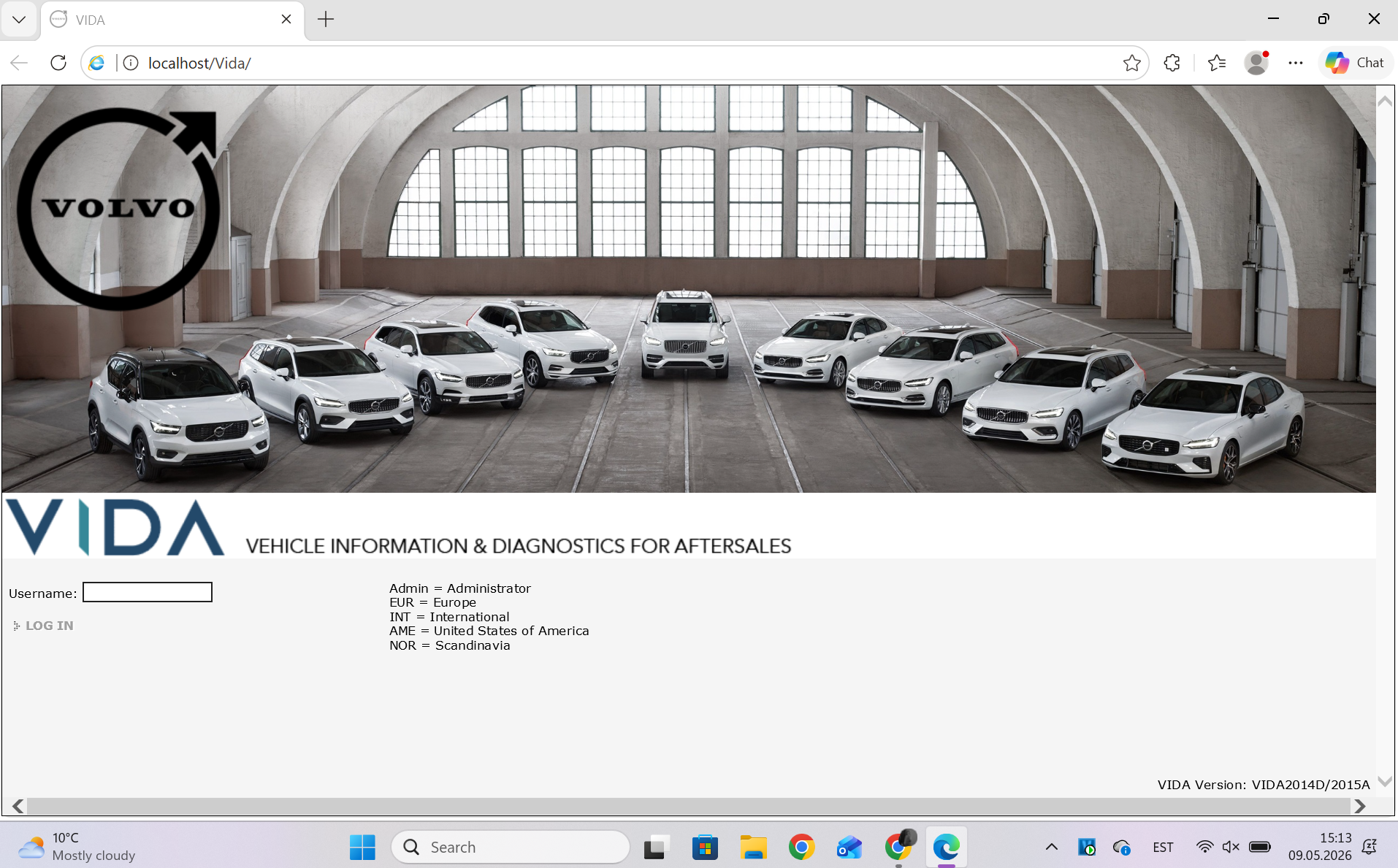Click the page scroll down arrow

[x=1385, y=781]
